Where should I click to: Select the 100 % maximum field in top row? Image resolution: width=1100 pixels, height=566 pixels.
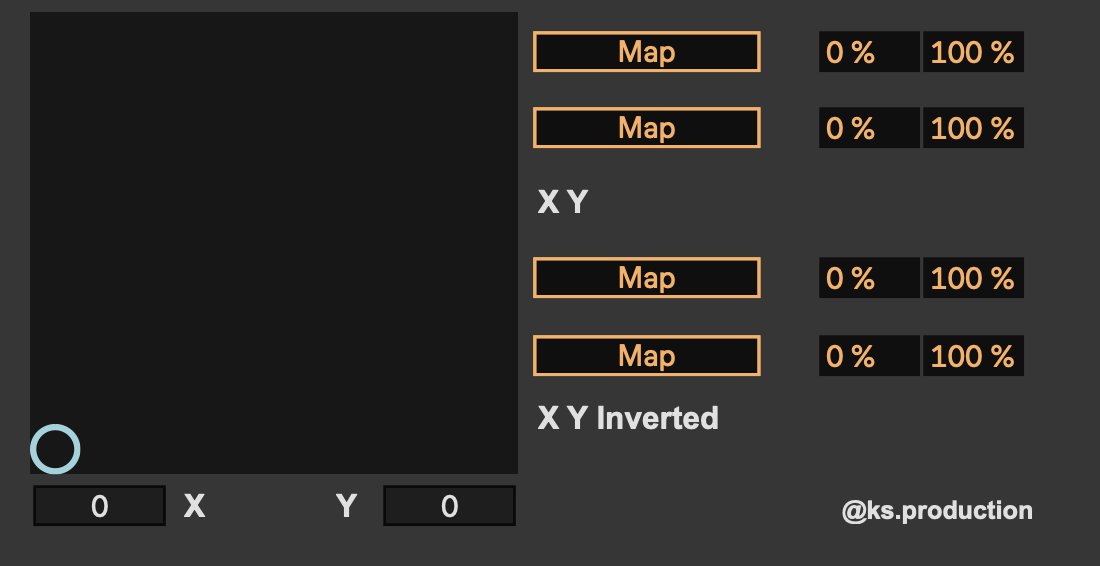(x=972, y=52)
